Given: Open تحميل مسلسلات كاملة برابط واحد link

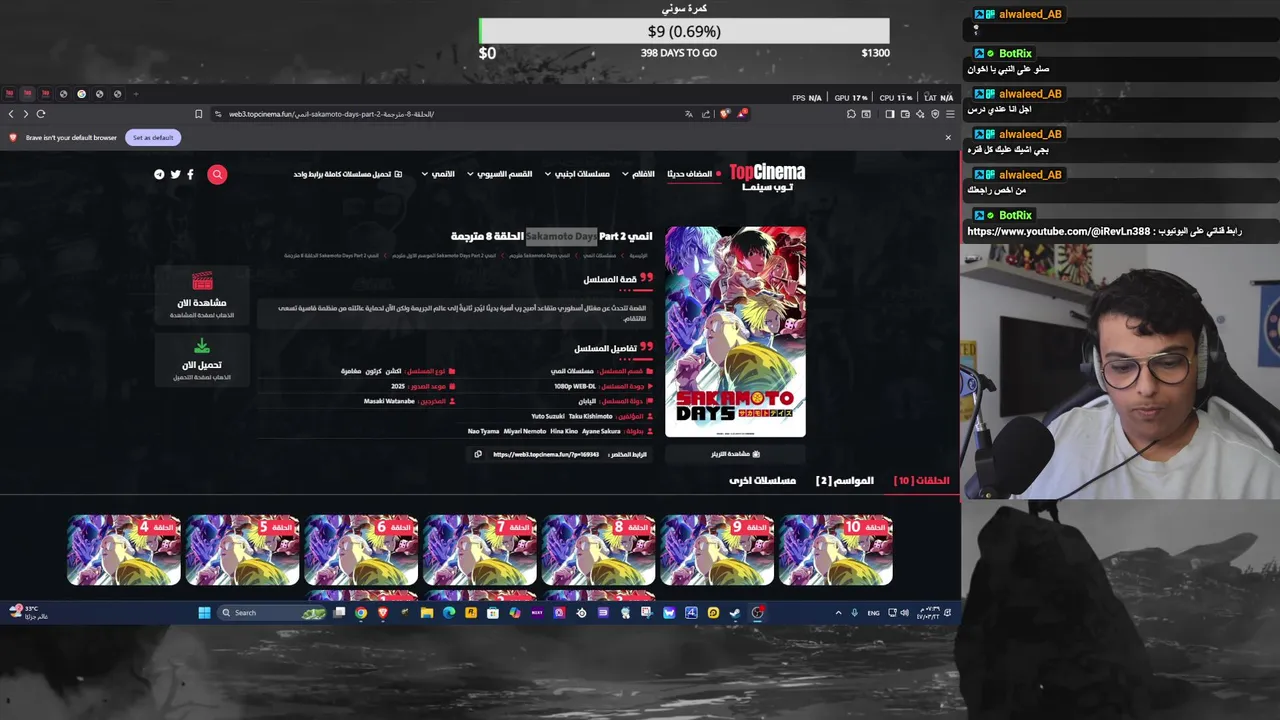Looking at the screenshot, I should [x=347, y=174].
